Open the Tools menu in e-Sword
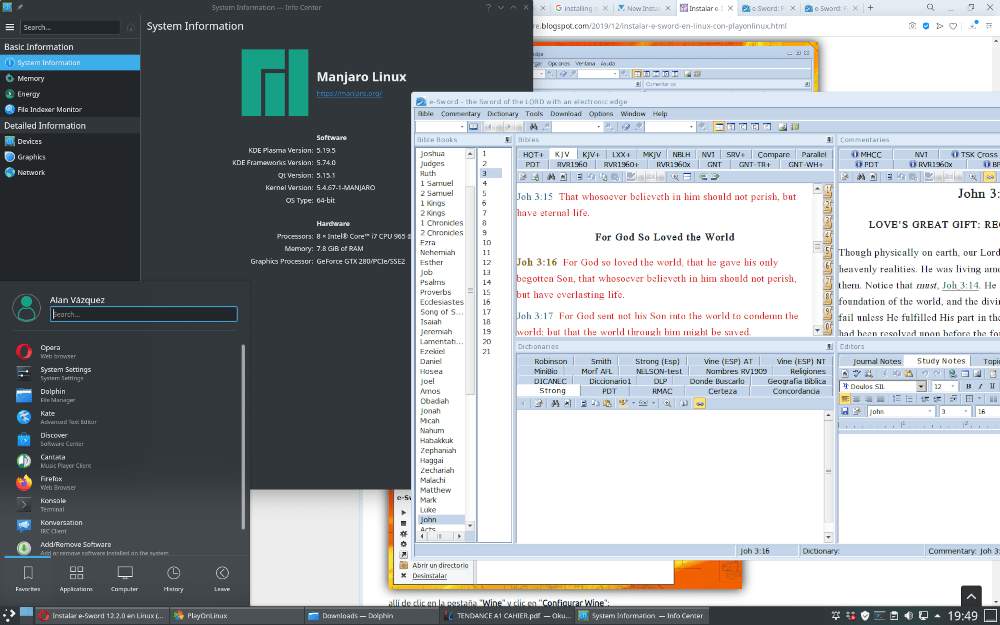The width and height of the screenshot is (1000, 625). click(x=534, y=114)
